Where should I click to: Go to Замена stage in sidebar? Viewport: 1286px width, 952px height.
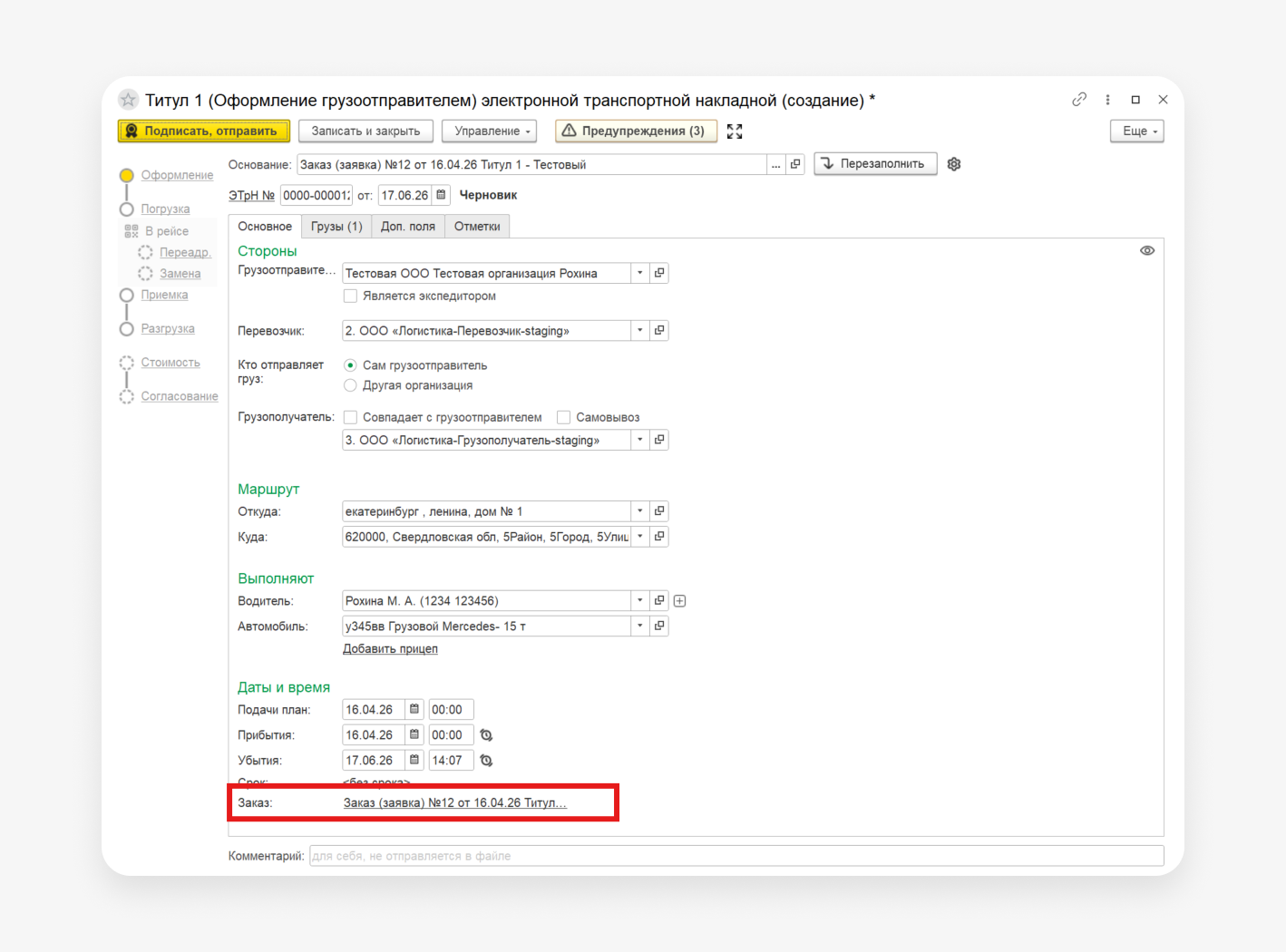coord(180,274)
